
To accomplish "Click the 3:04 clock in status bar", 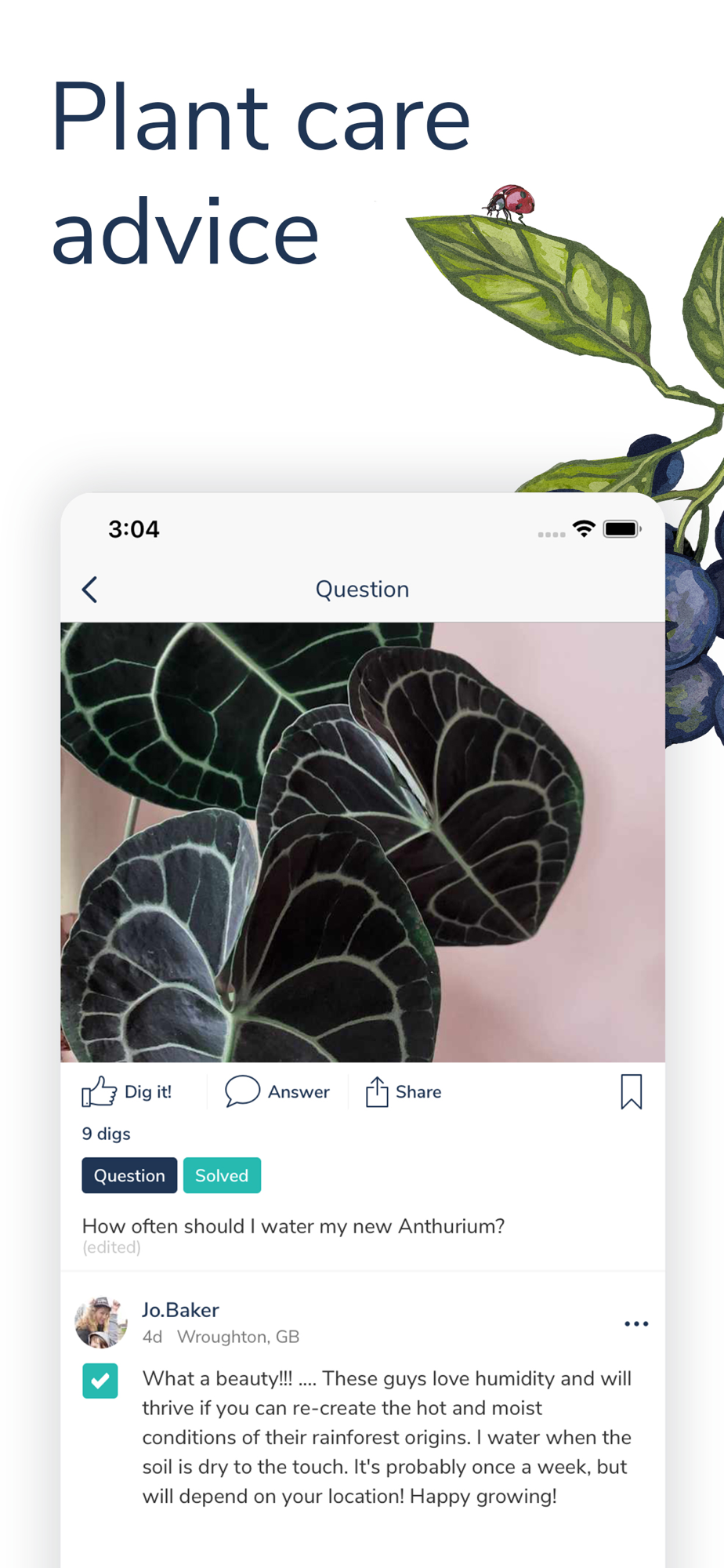I will 134,529.
